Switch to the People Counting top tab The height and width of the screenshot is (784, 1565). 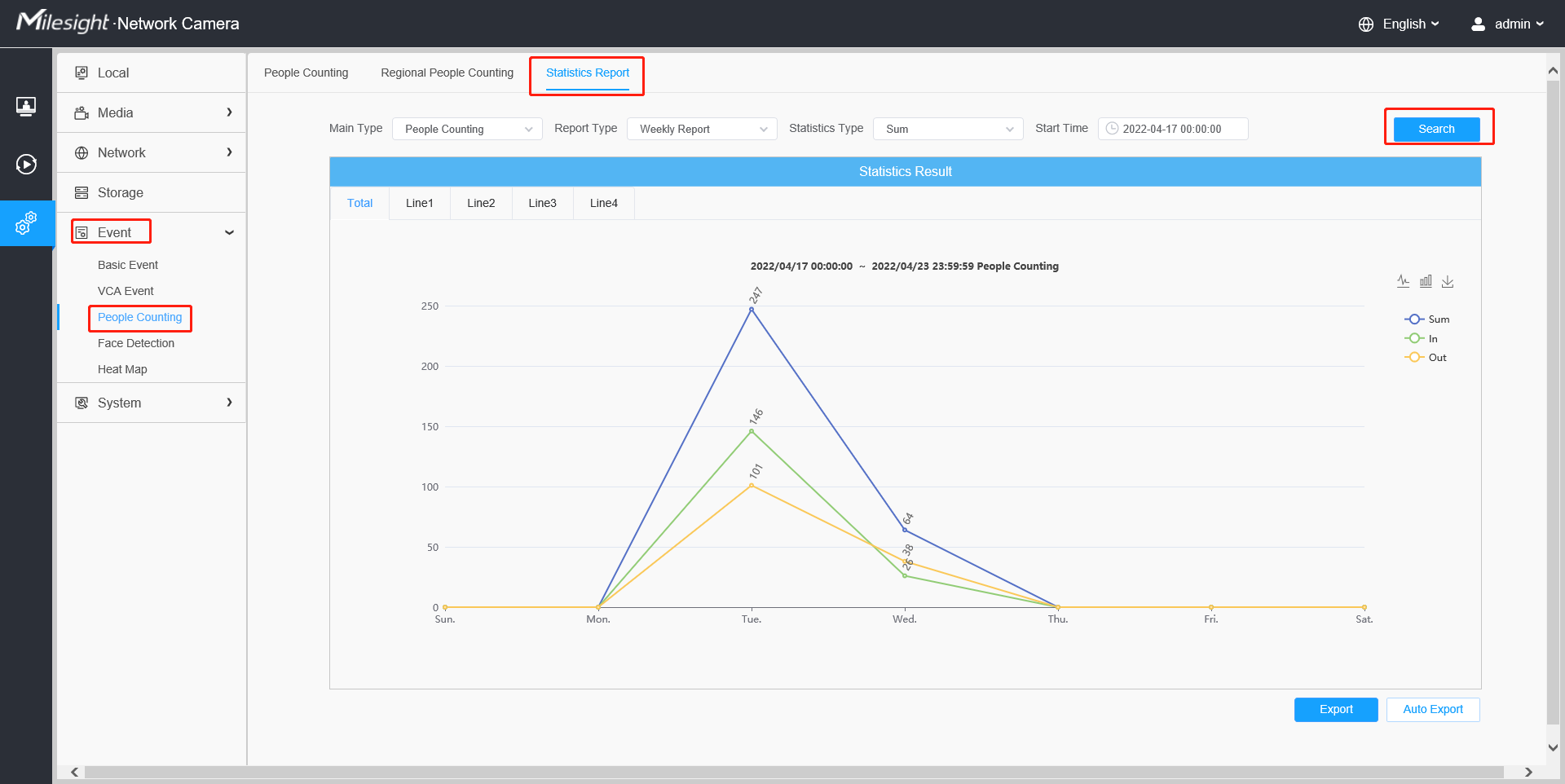pyautogui.click(x=306, y=73)
